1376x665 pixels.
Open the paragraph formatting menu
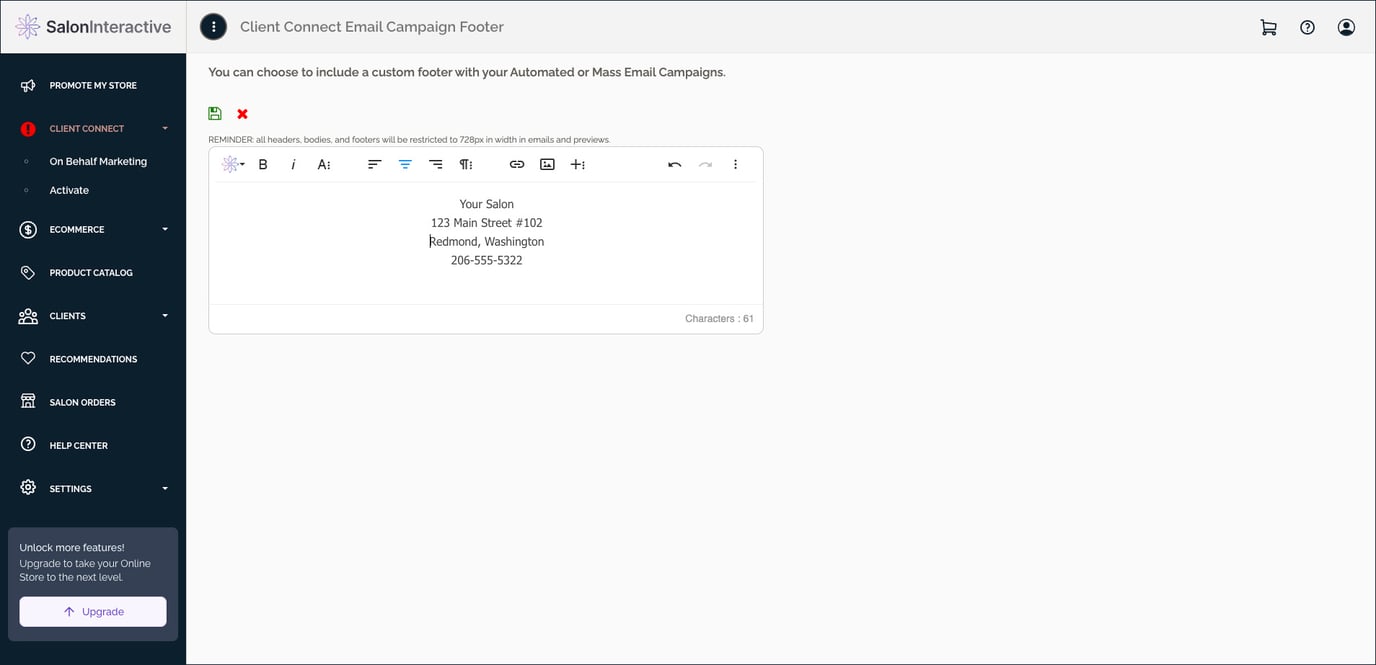tap(466, 163)
